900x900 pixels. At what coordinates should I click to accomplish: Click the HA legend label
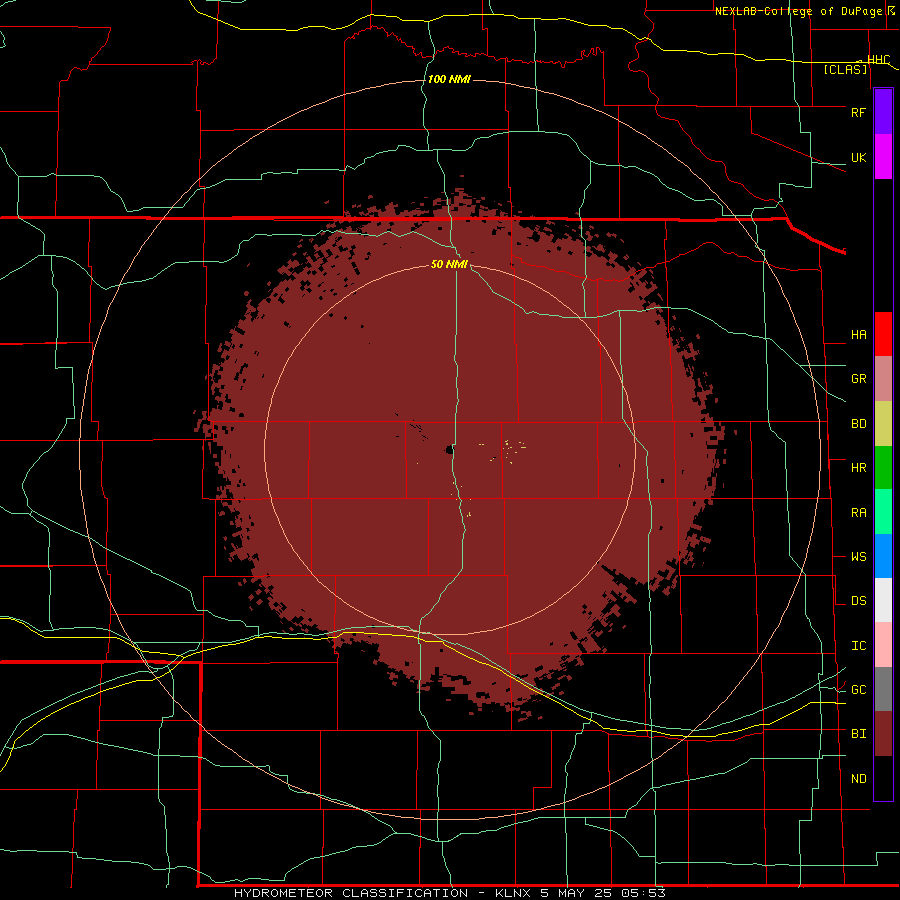[858, 335]
